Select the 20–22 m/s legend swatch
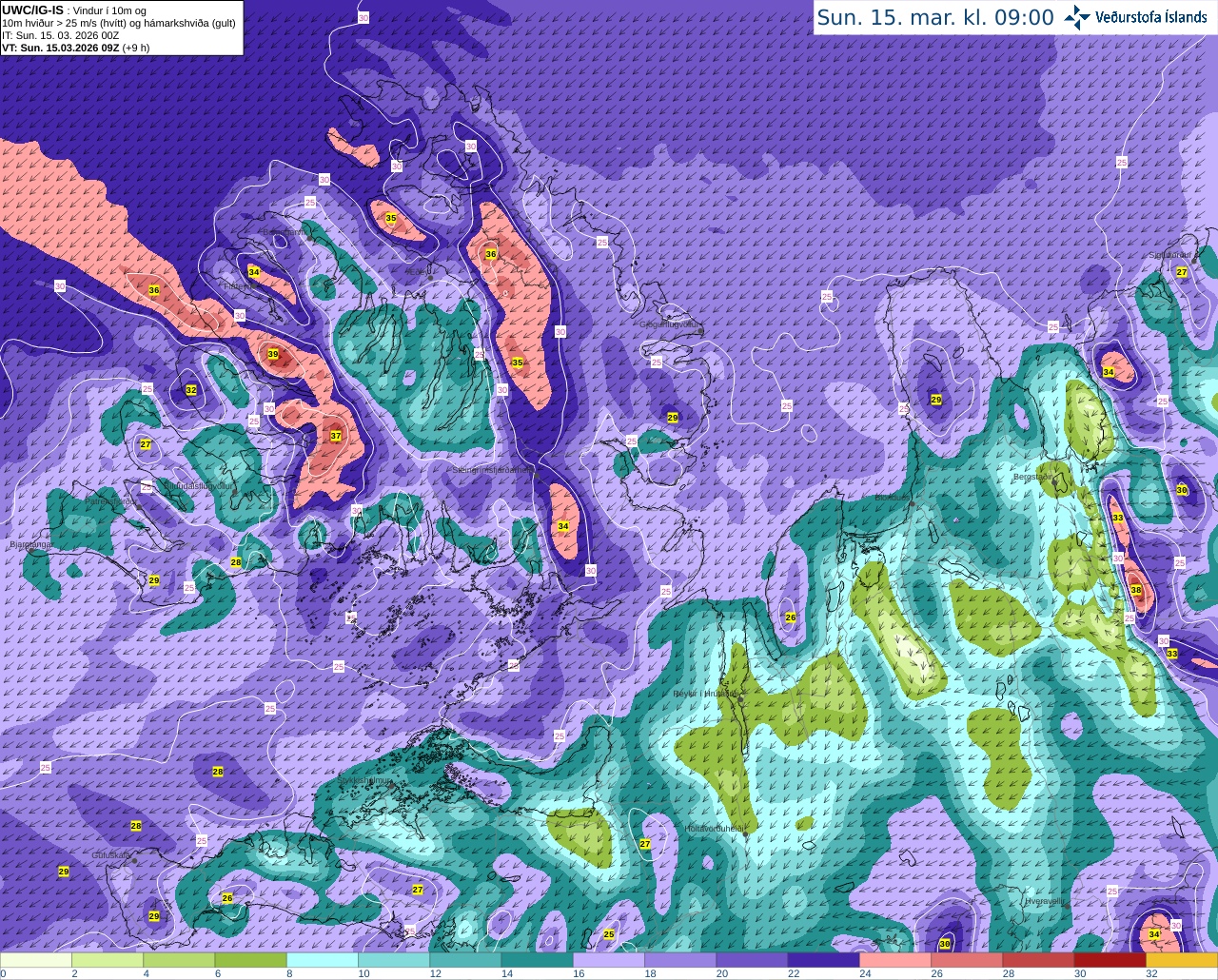The width and height of the screenshot is (1218, 980). [x=752, y=960]
